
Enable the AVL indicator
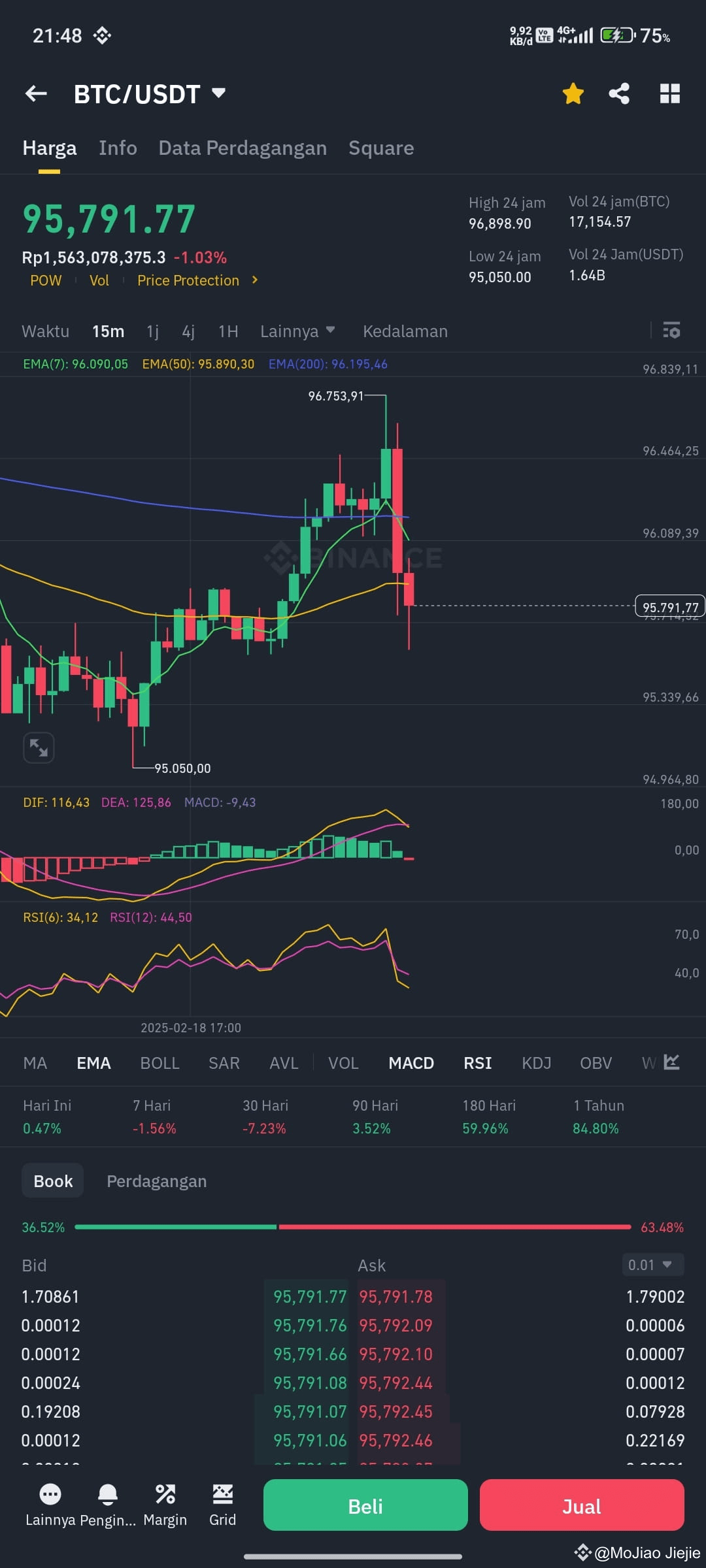coord(284,1063)
